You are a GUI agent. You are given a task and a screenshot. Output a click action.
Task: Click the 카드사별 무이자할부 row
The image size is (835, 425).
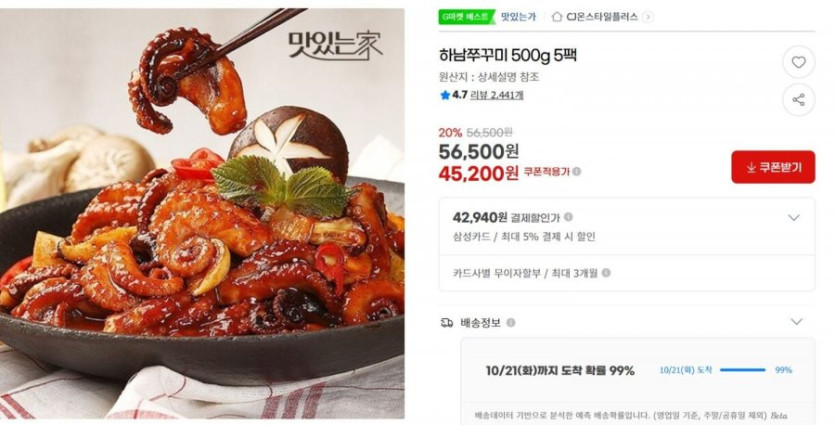(x=627, y=273)
